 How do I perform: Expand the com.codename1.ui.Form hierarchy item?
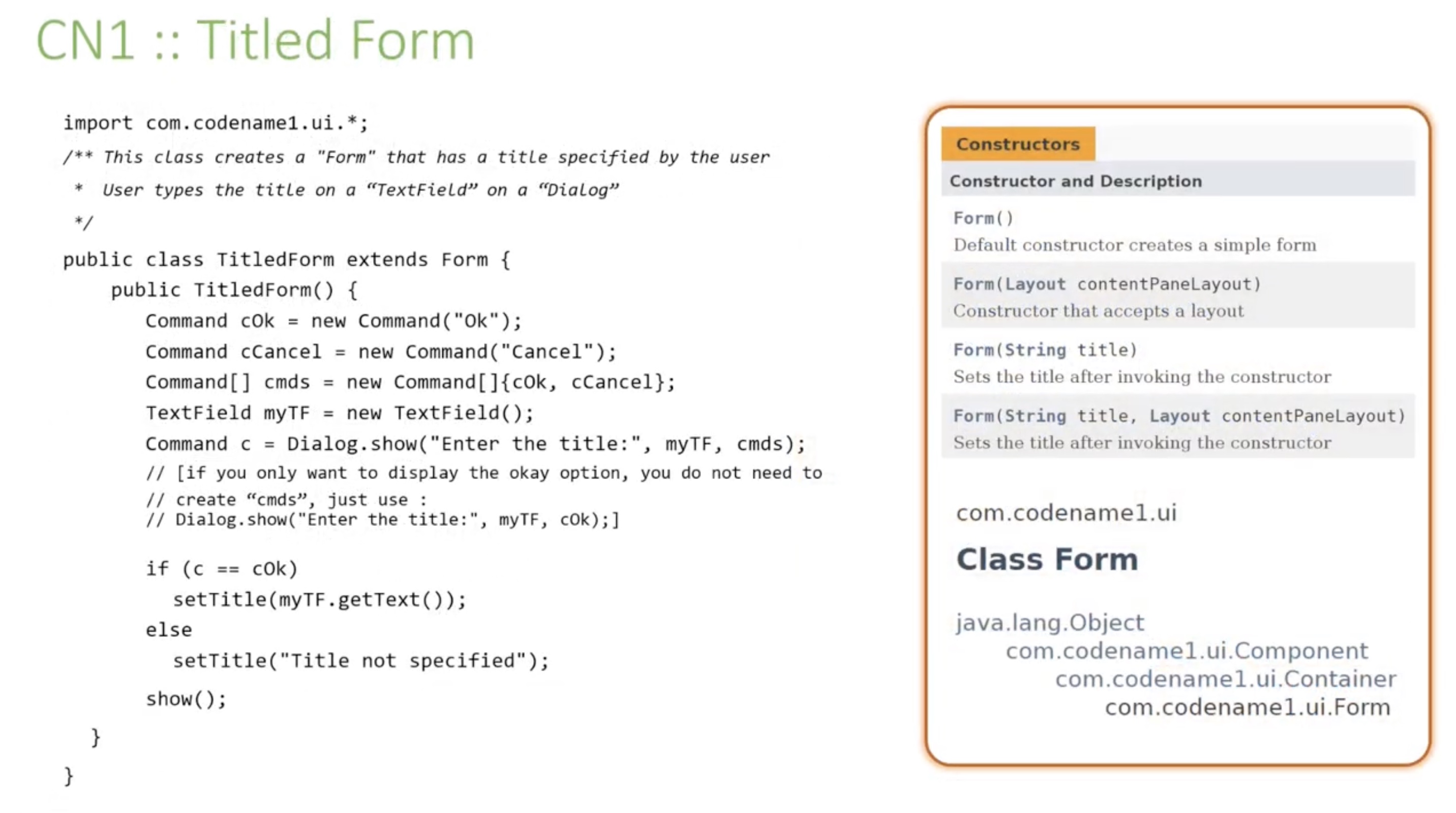tap(1248, 707)
